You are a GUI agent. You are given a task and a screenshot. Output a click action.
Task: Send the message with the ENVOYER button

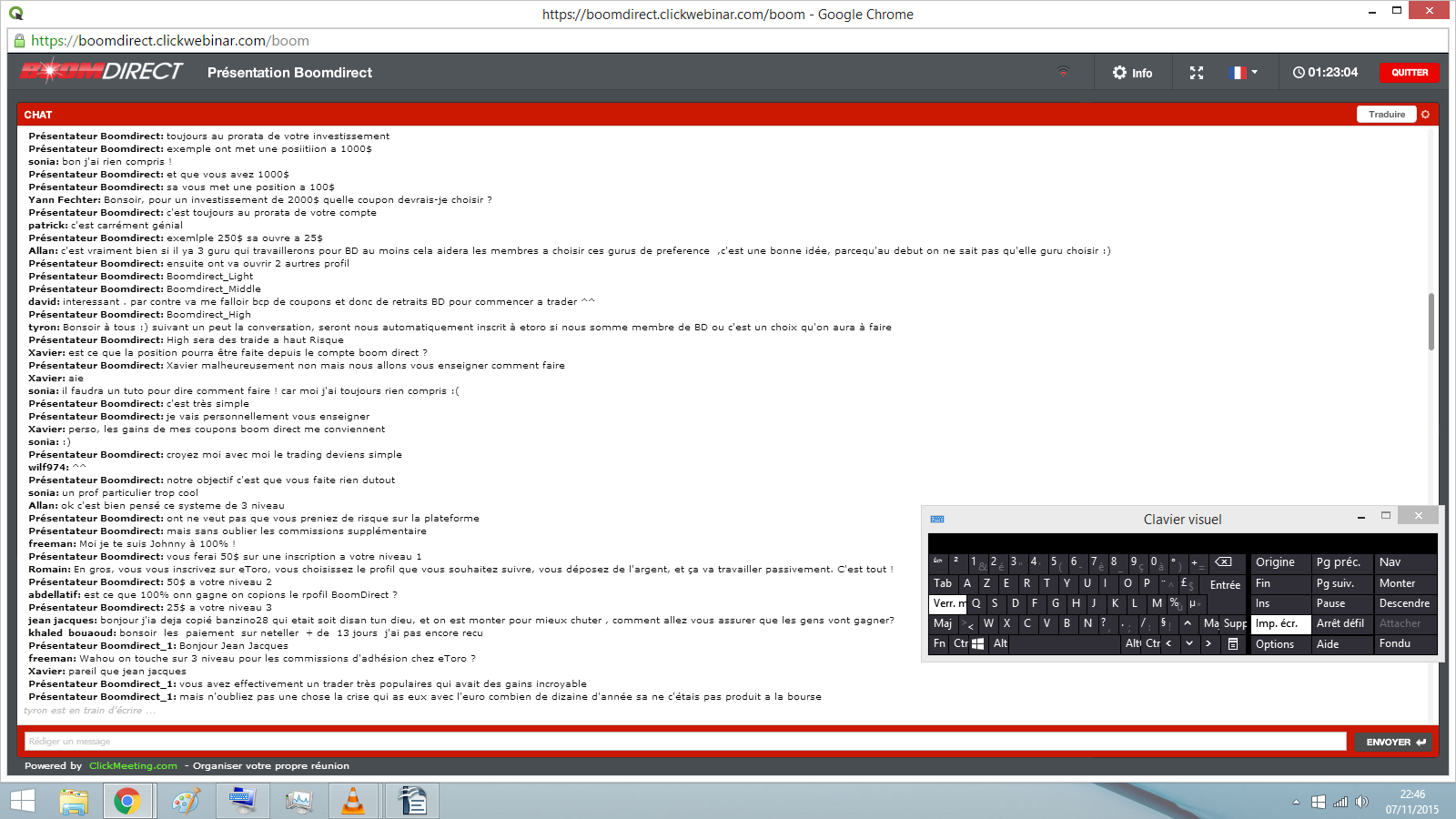click(x=1395, y=742)
